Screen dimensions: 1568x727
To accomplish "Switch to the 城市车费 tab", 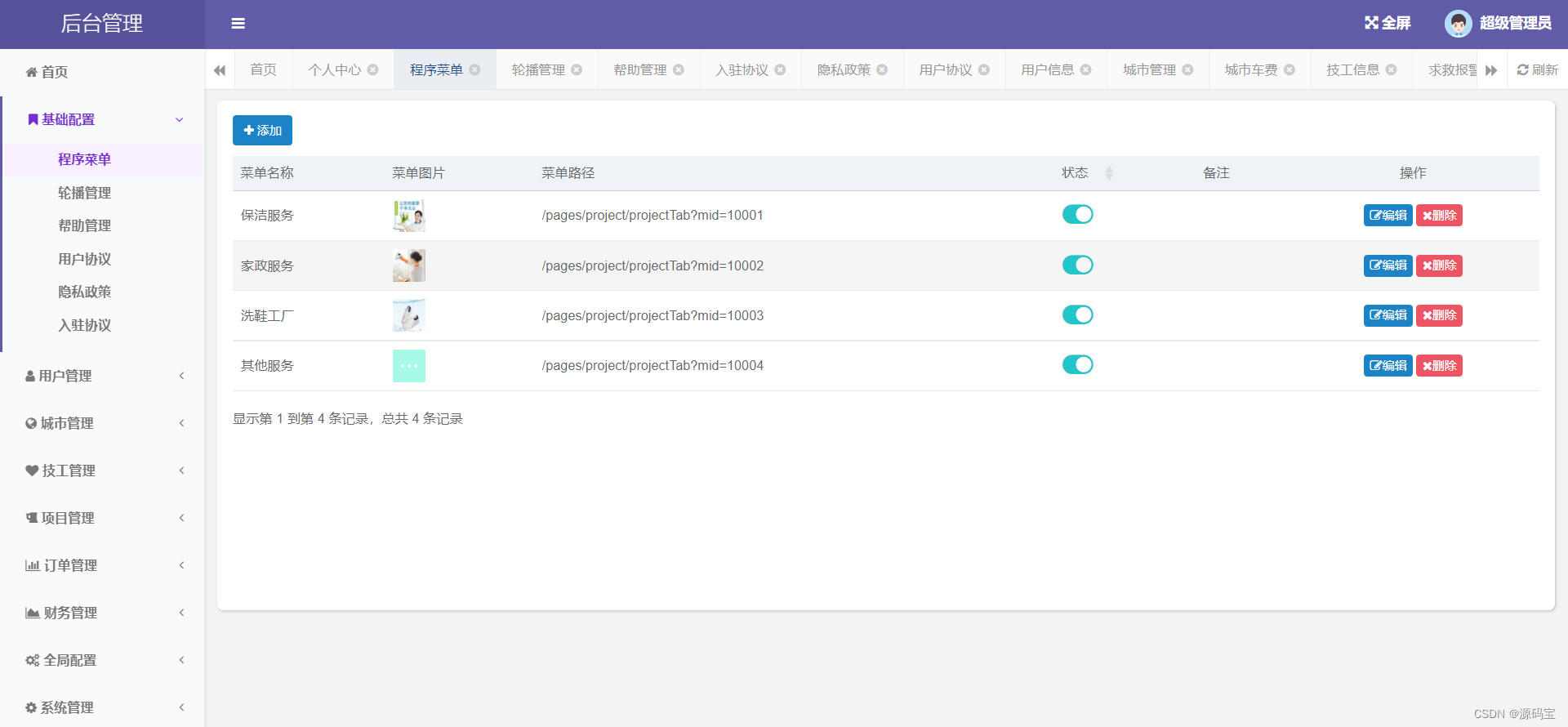I will [x=1250, y=69].
